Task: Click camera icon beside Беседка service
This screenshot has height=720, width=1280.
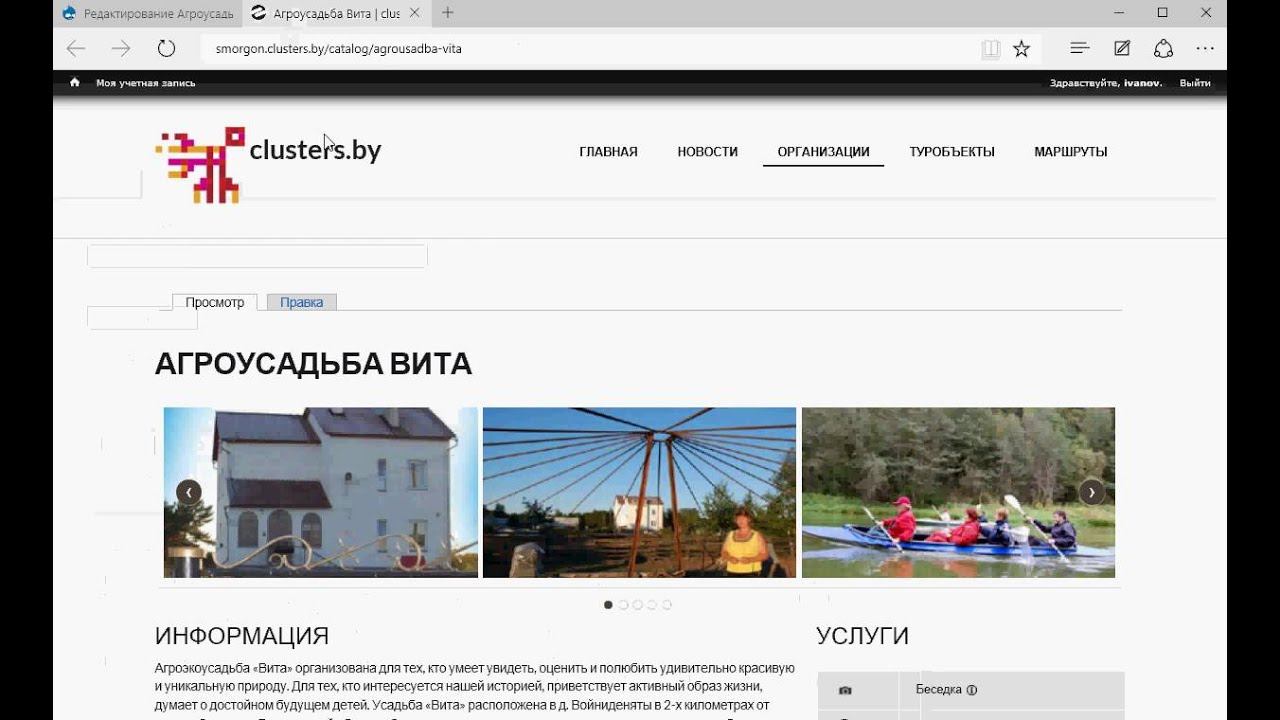Action: 845,690
